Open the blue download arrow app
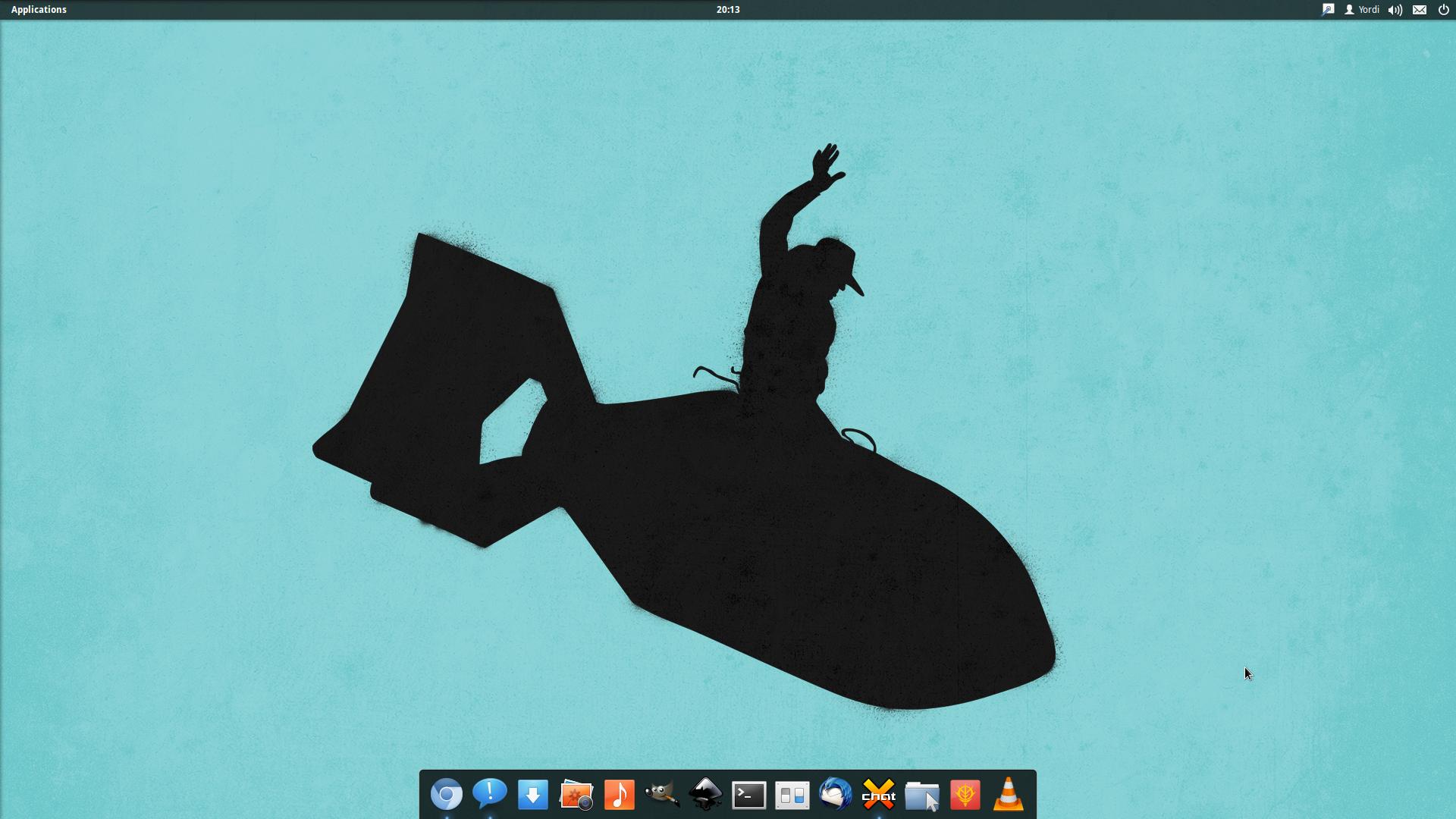 pos(533,795)
